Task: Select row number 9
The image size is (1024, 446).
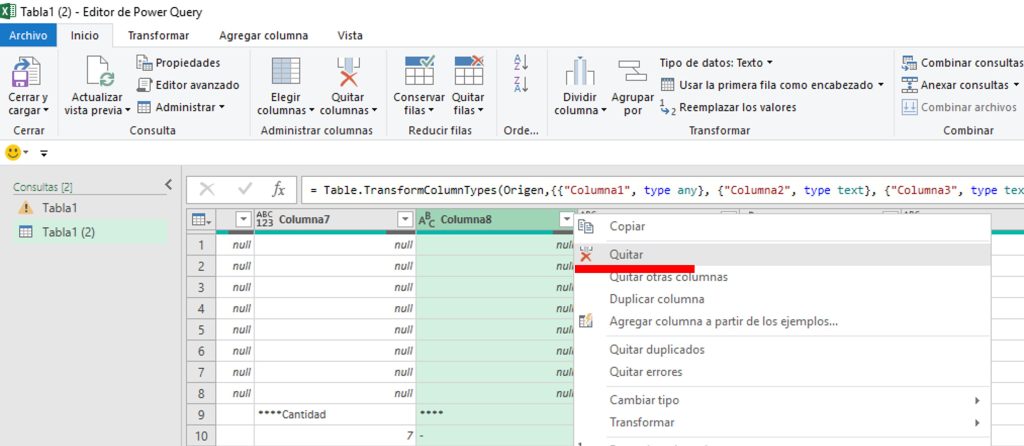Action: pos(201,415)
